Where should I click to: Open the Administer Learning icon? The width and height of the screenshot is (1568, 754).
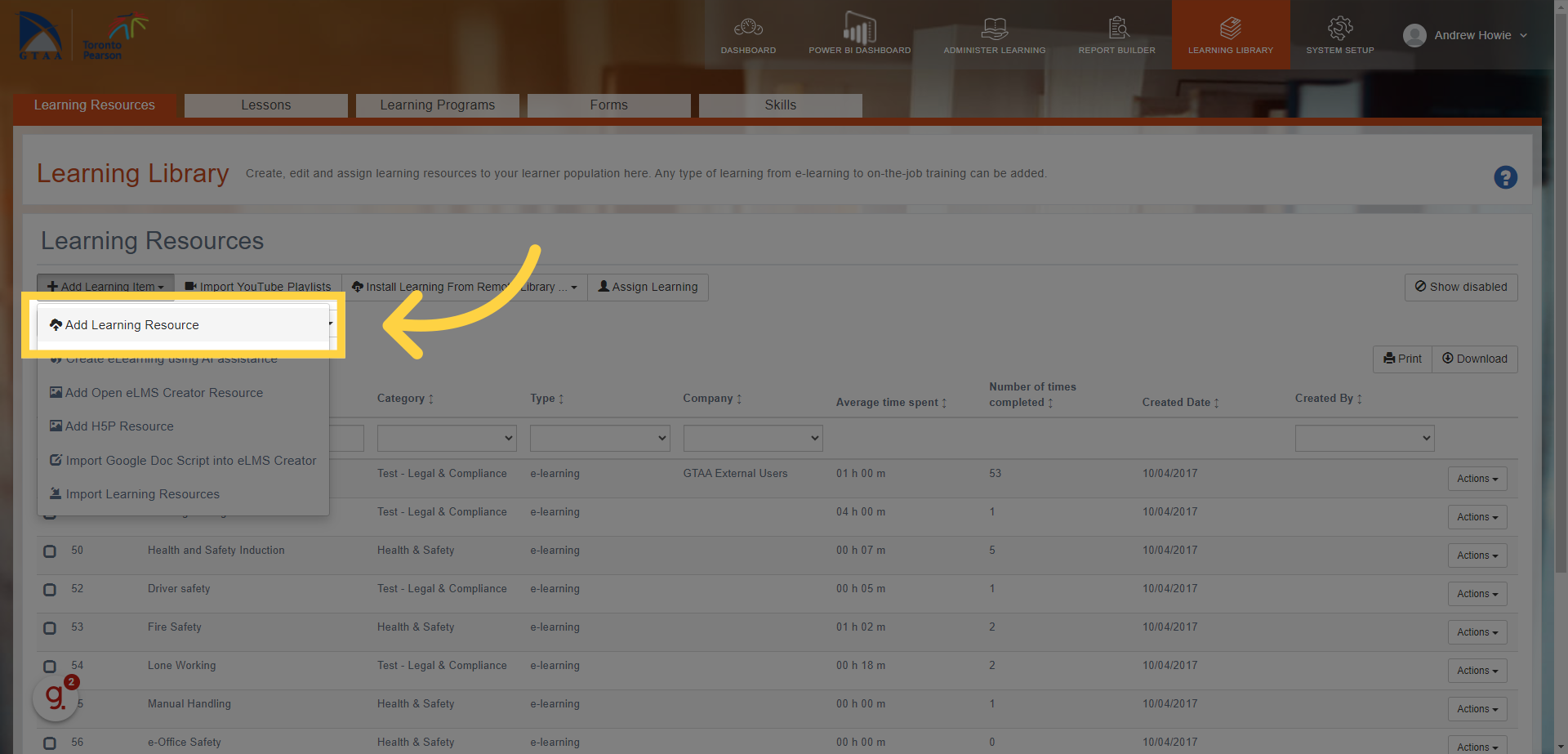994,29
